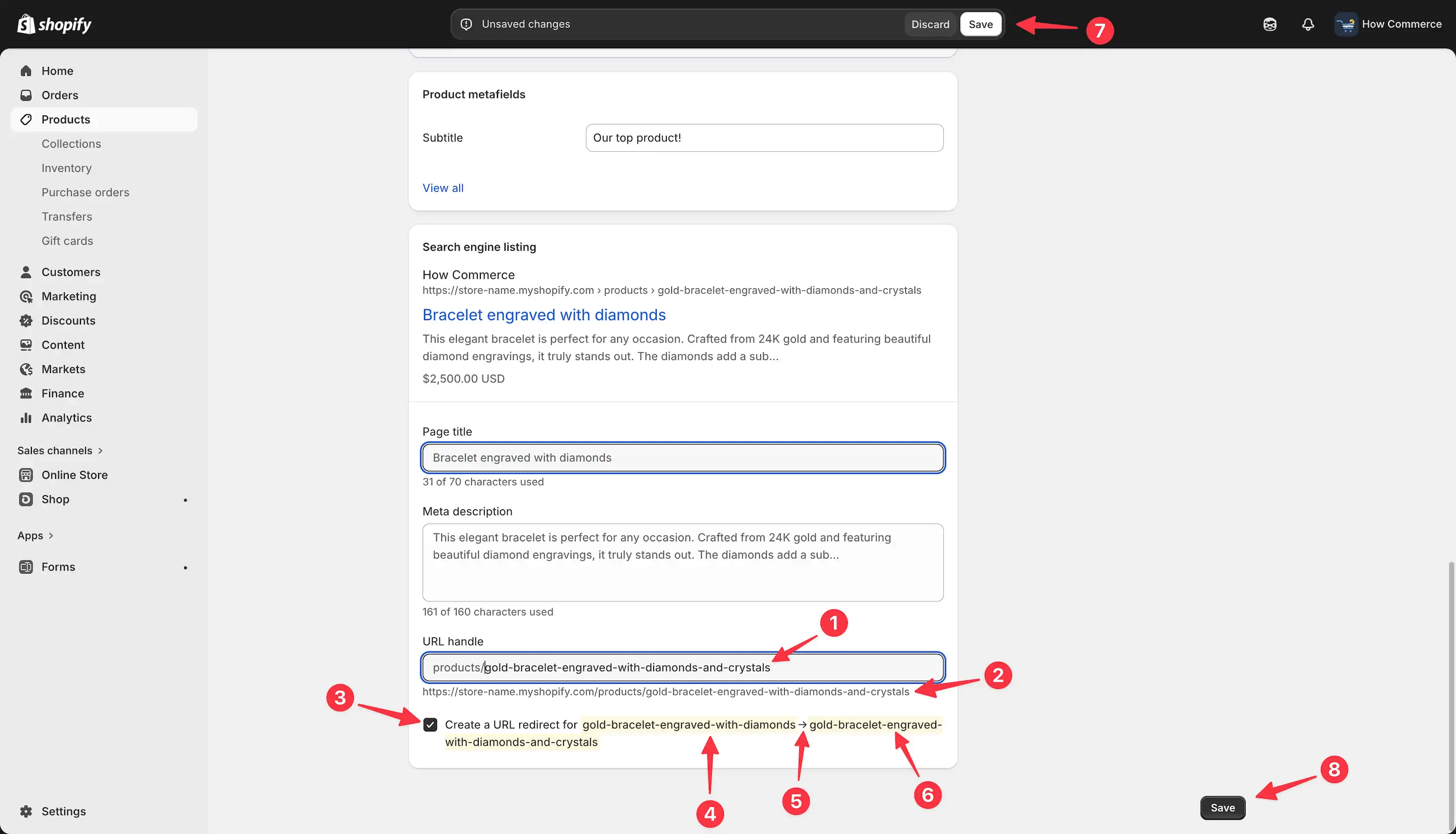Click the 'Search engine listing' heading
The height and width of the screenshot is (834, 1456).
click(x=479, y=247)
